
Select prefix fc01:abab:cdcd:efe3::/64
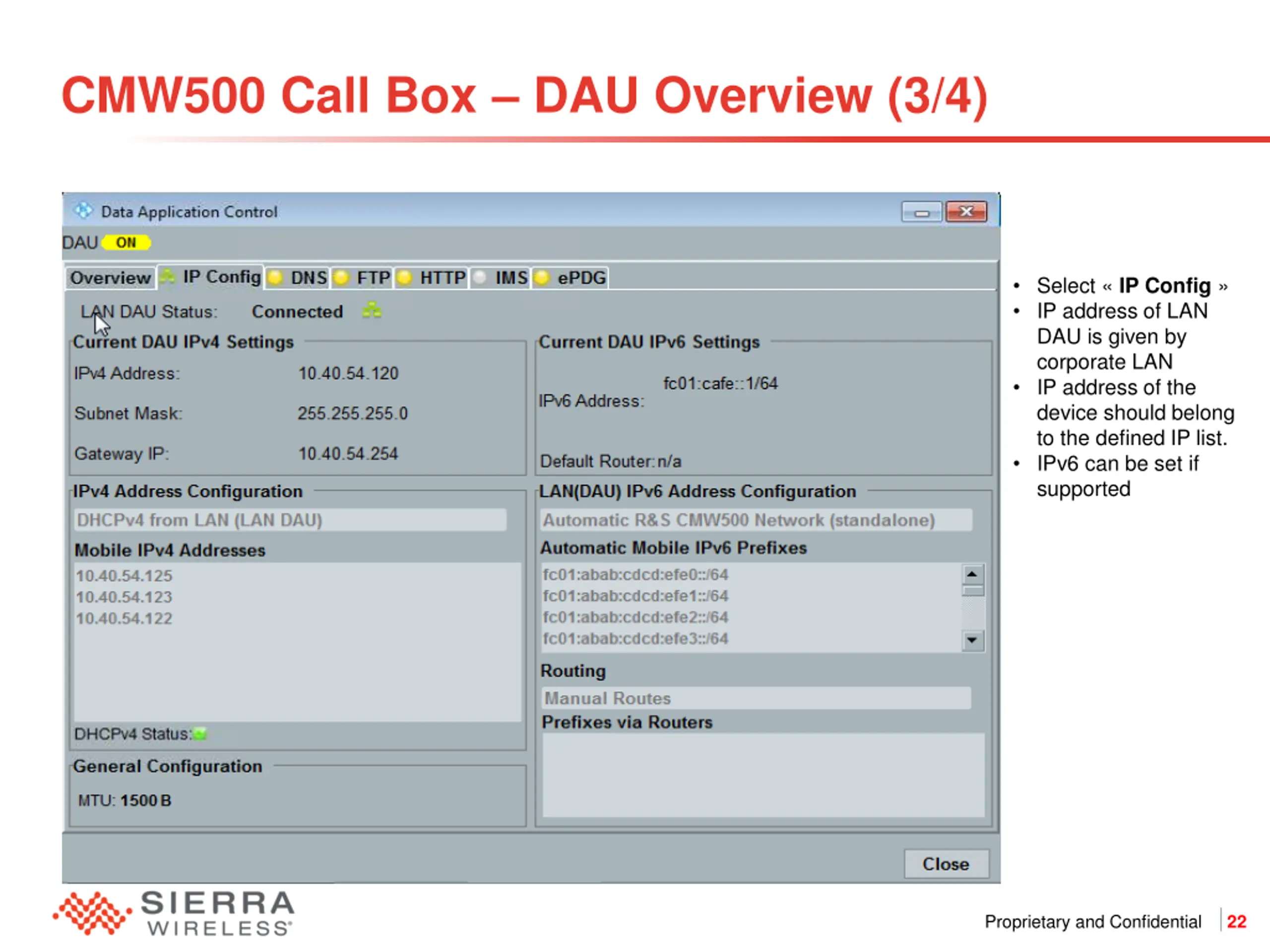click(635, 639)
